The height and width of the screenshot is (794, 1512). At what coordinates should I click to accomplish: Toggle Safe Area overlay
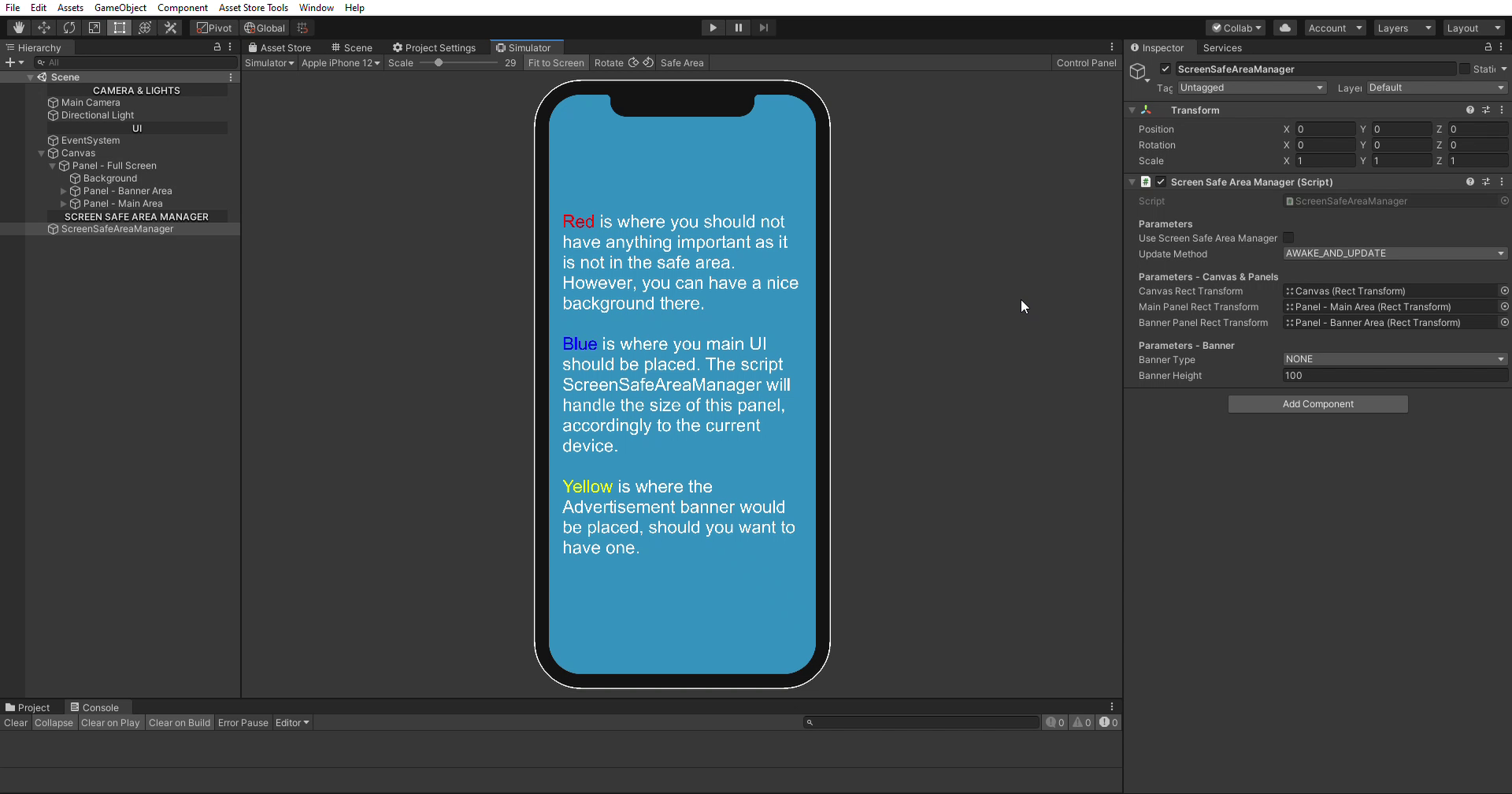[x=682, y=63]
